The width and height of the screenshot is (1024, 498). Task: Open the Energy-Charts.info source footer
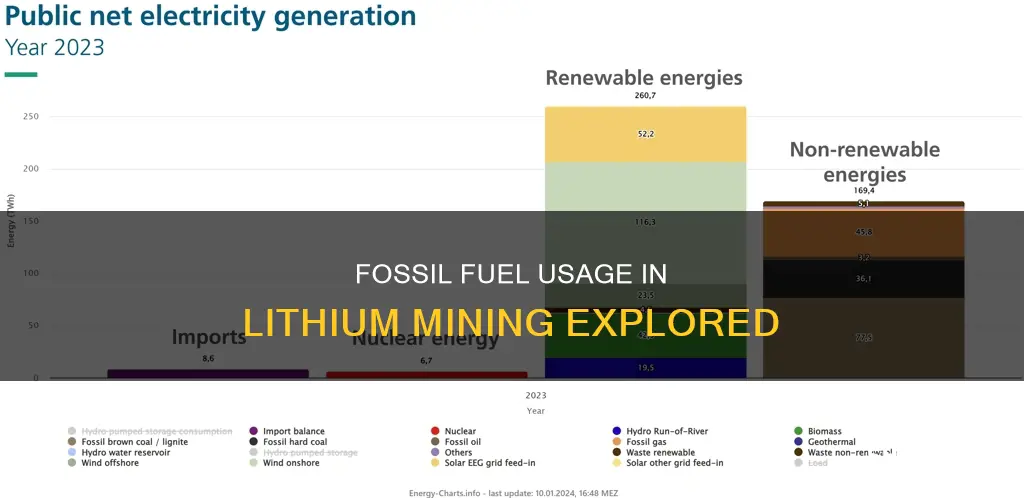(x=513, y=493)
